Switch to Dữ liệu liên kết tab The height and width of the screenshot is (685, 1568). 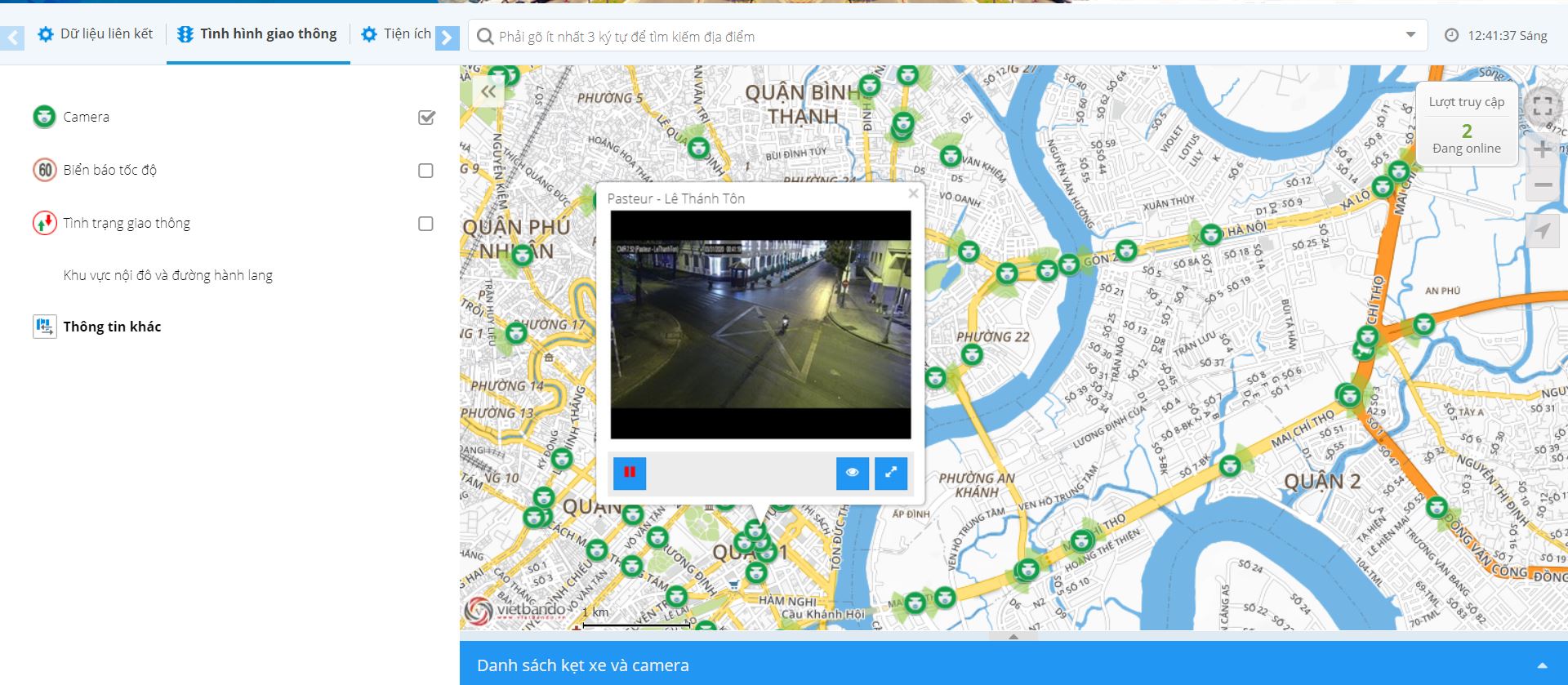96,33
